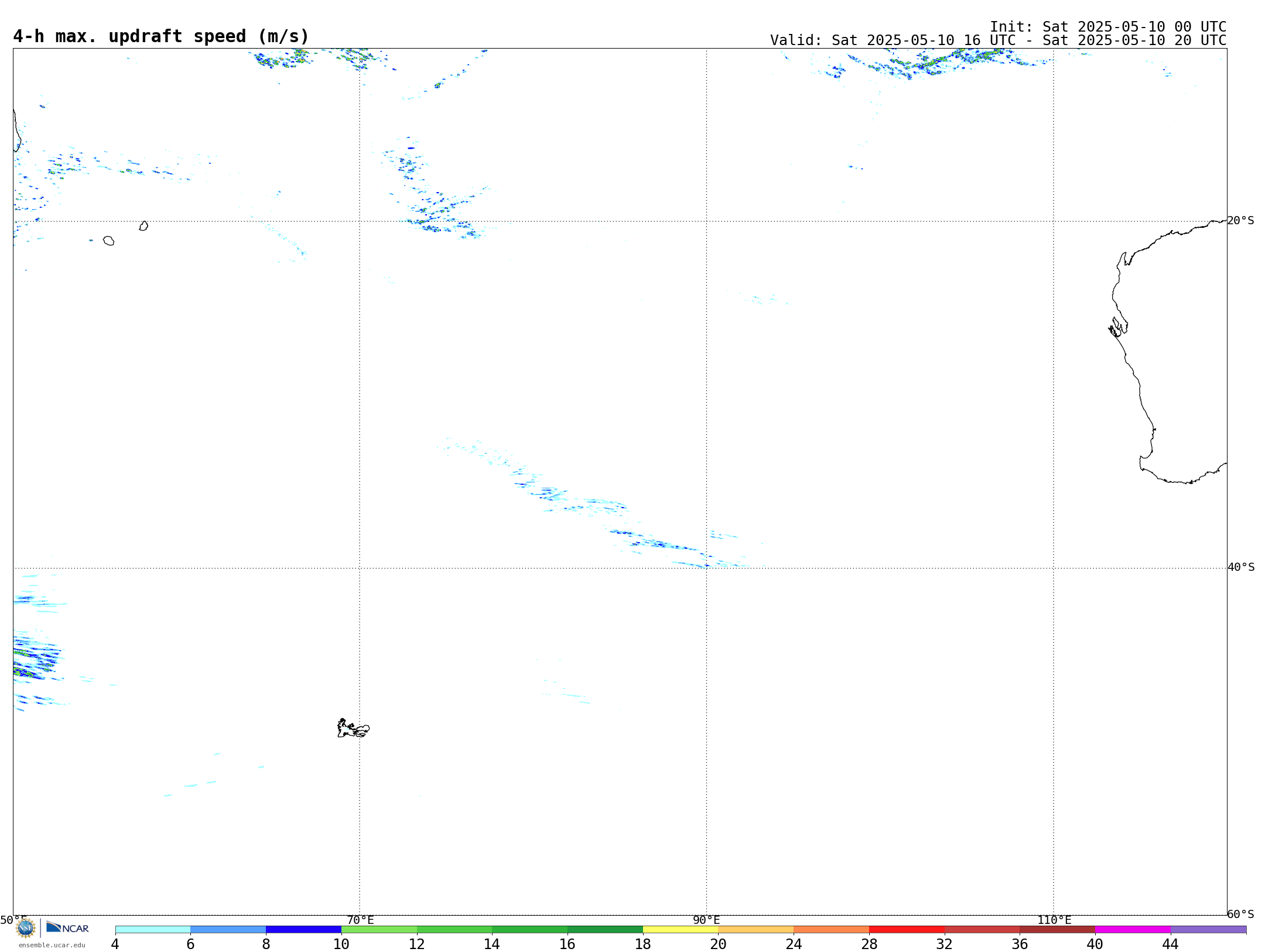Viewport: 1265px width, 952px height.
Task: Select the orange 24–28 m/s swatch
Action: tap(831, 929)
